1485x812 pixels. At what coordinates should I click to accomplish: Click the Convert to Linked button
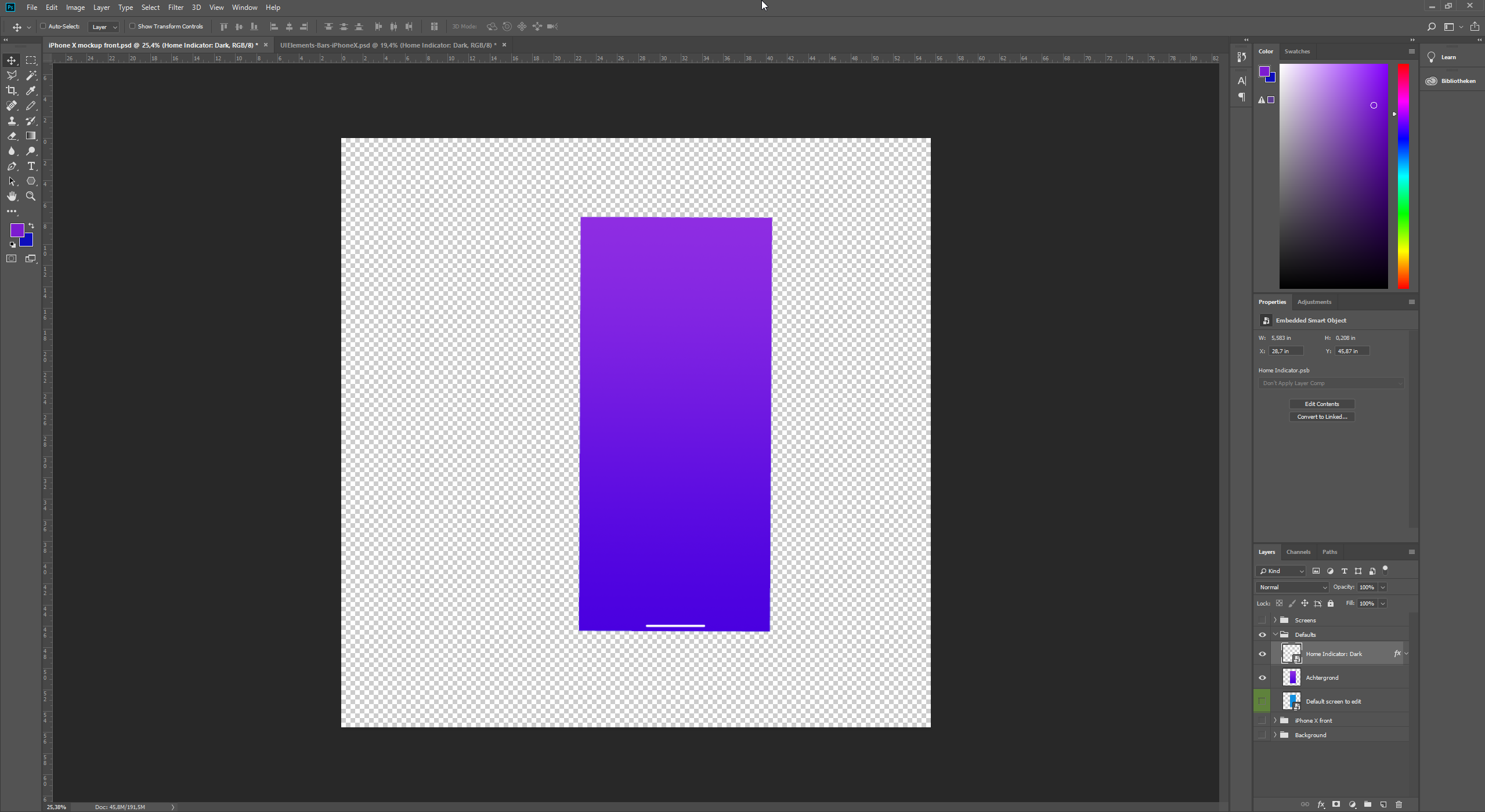pos(1322,416)
